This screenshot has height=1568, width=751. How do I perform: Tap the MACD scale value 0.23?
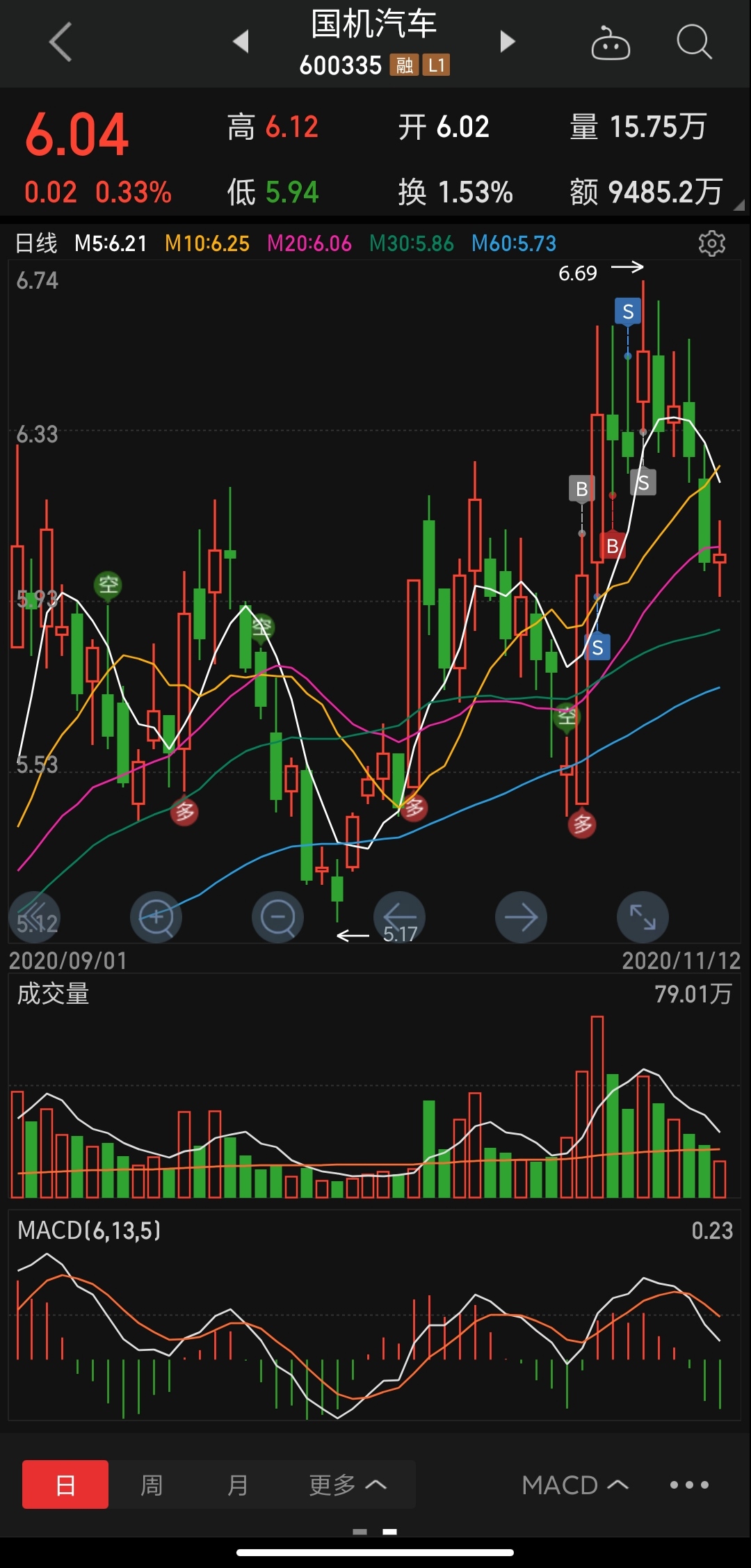[x=712, y=1230]
